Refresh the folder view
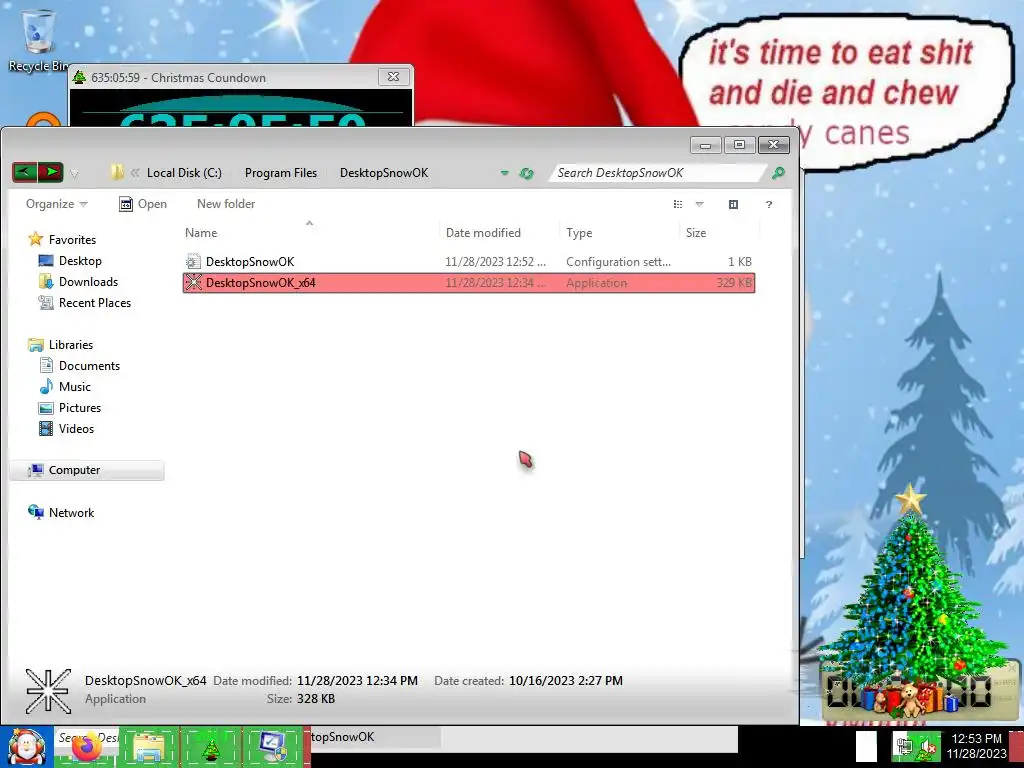The height and width of the screenshot is (768, 1024). pos(526,173)
